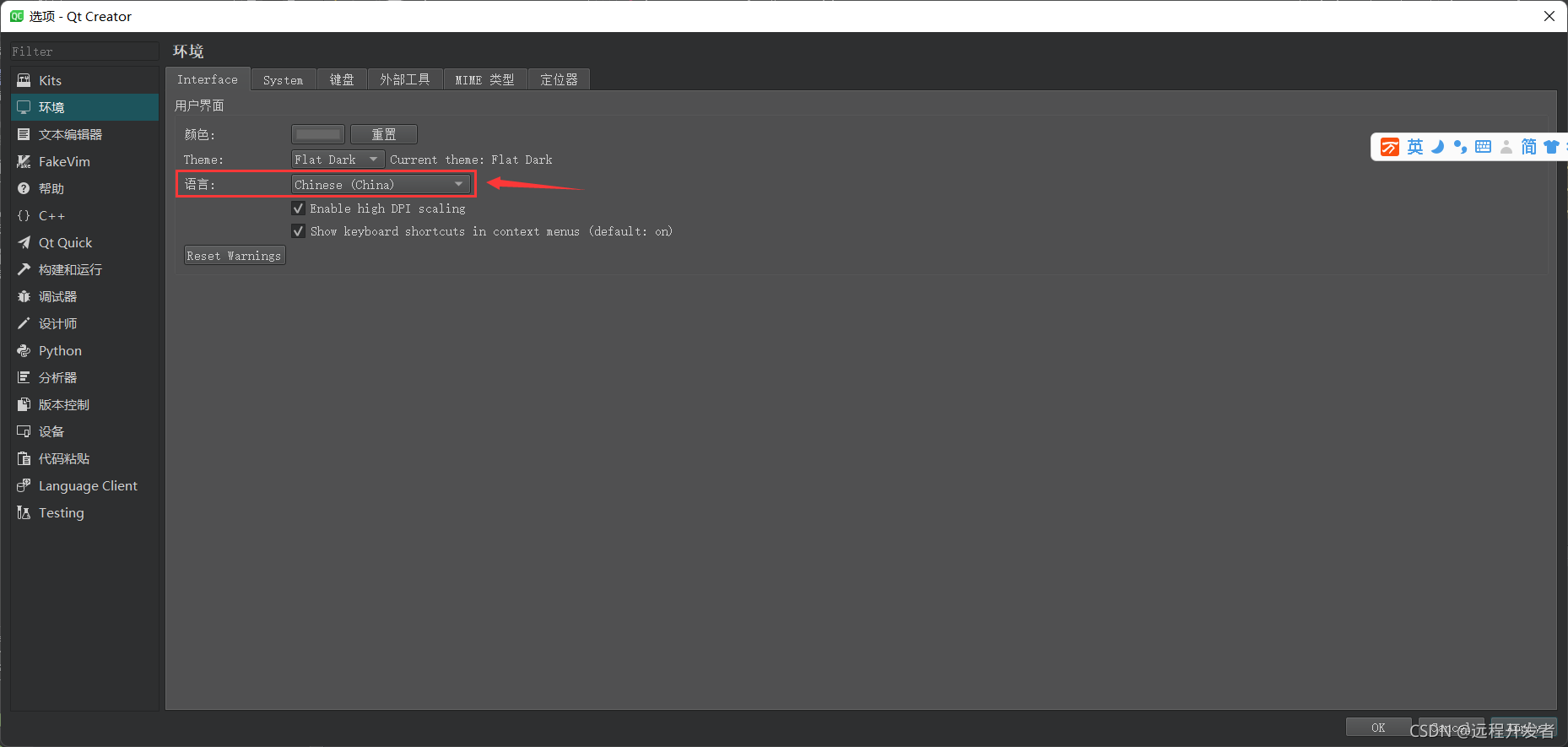
Task: Toggle the 英 input mode indicator
Action: pyautogui.click(x=1415, y=147)
